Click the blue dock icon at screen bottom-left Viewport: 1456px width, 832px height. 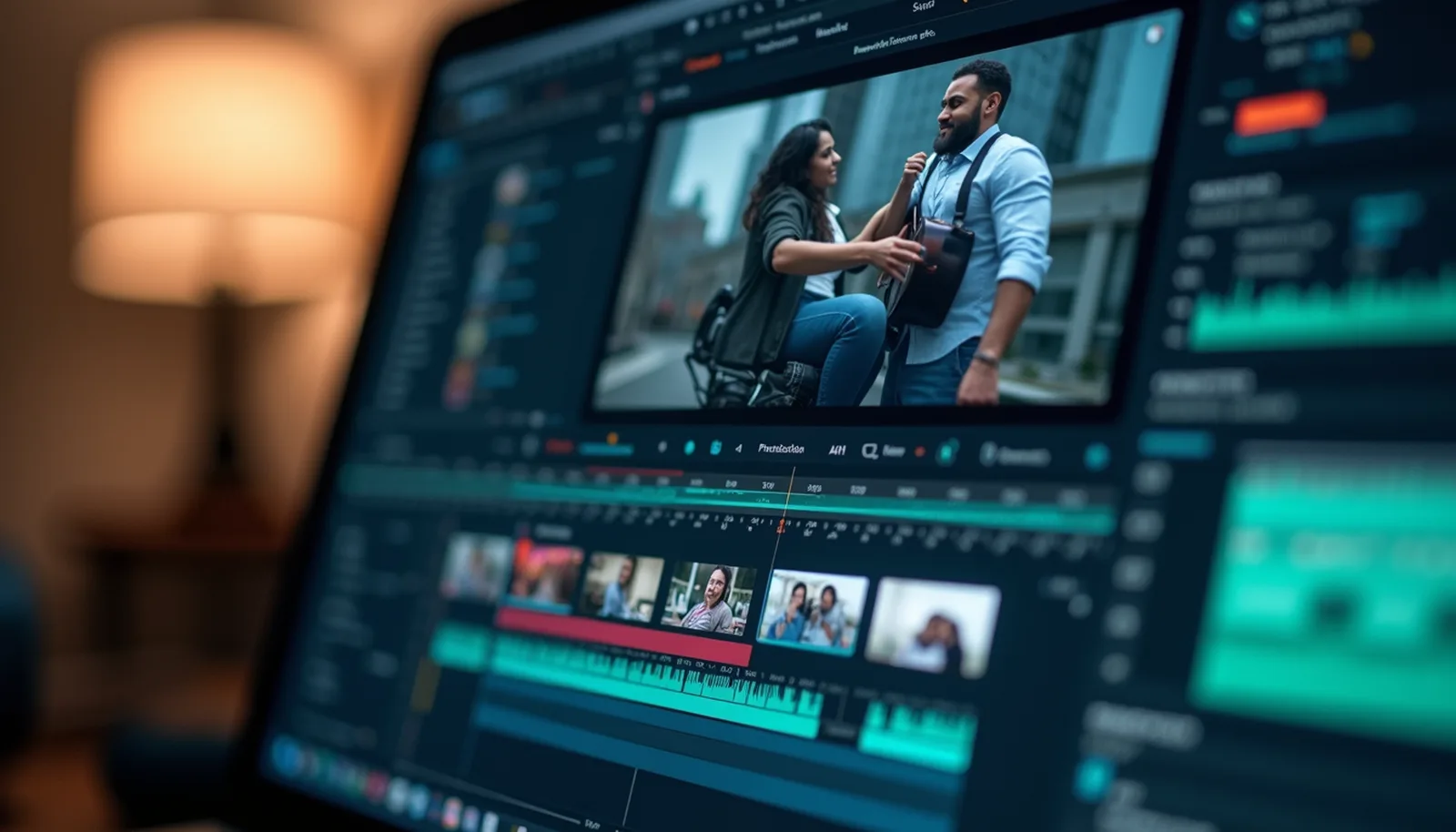288,756
